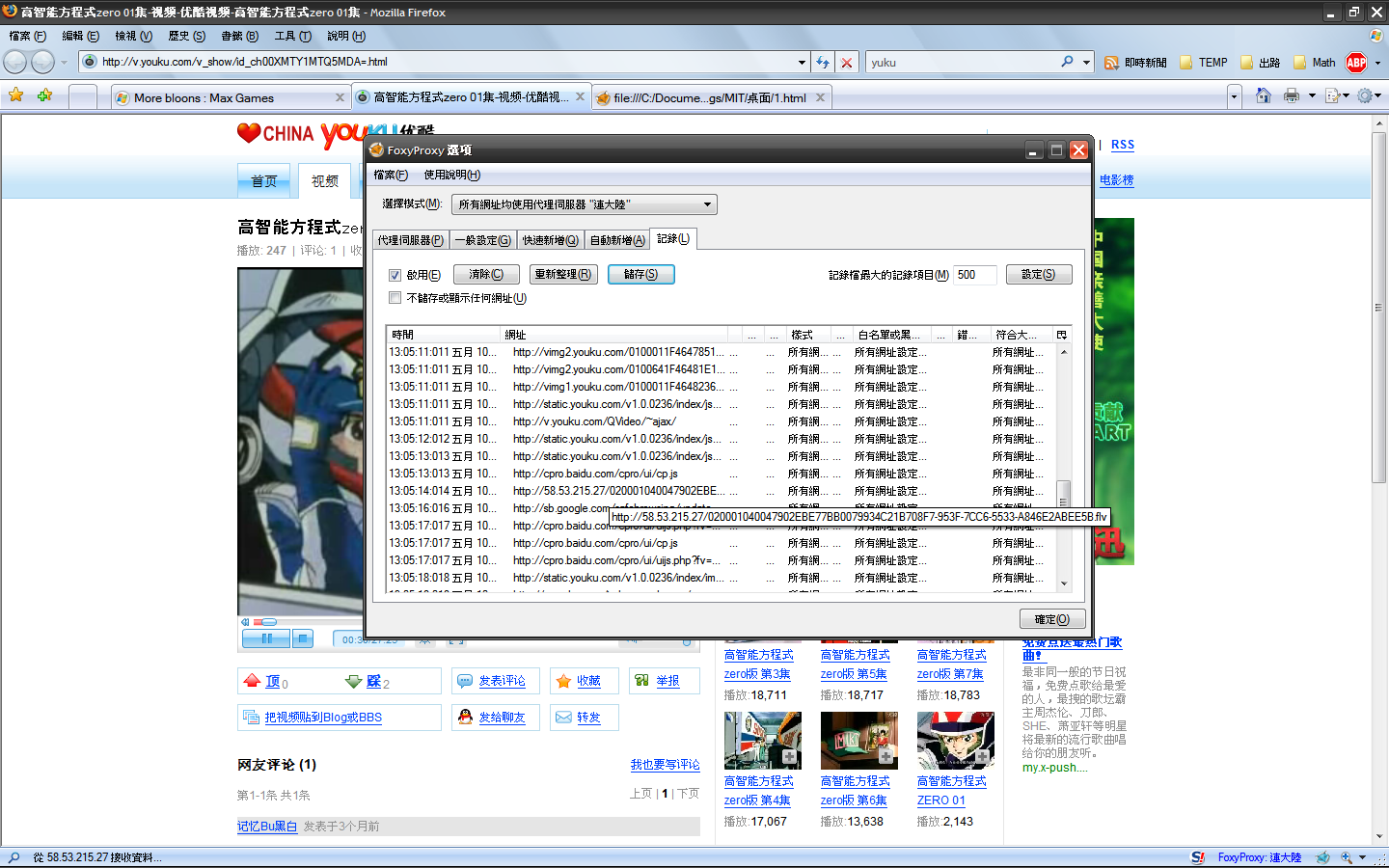Click the search magnifier icon in search box
Screen dimensions: 1389x868
(x=1067, y=62)
